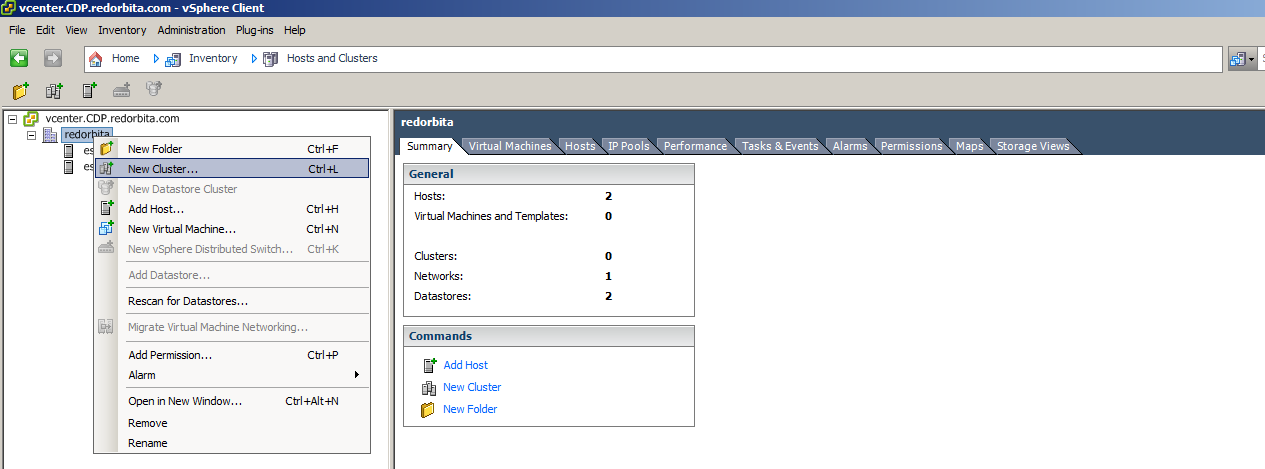The height and width of the screenshot is (469, 1265).
Task: Open the Plug-ins menu
Action: pyautogui.click(x=255, y=30)
